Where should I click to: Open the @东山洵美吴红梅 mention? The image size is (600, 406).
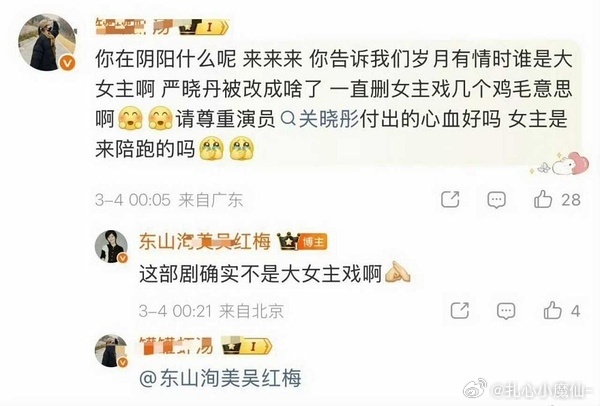click(220, 378)
